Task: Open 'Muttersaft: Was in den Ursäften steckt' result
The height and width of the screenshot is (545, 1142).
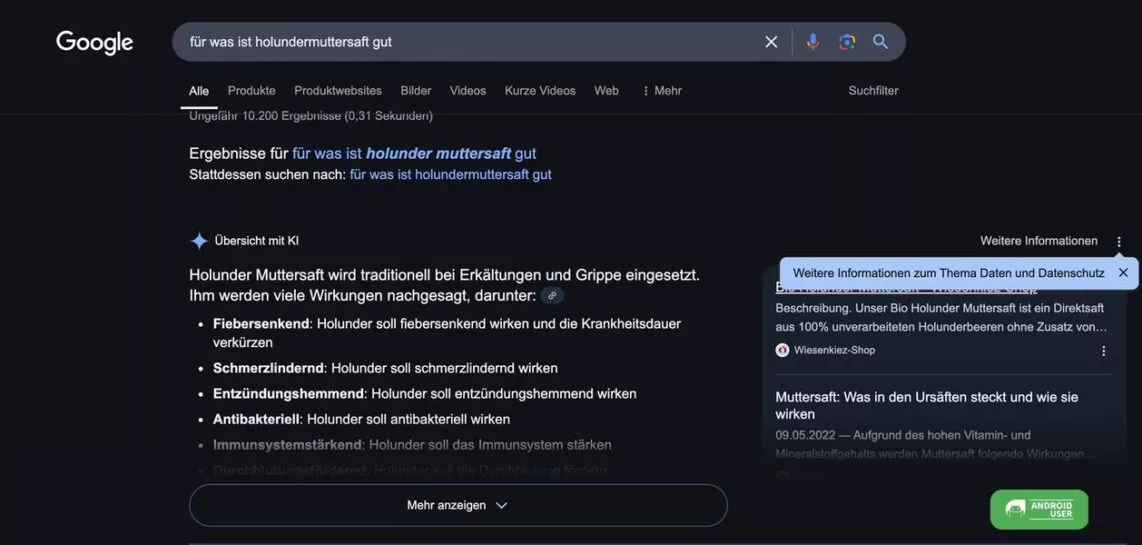Action: point(927,406)
